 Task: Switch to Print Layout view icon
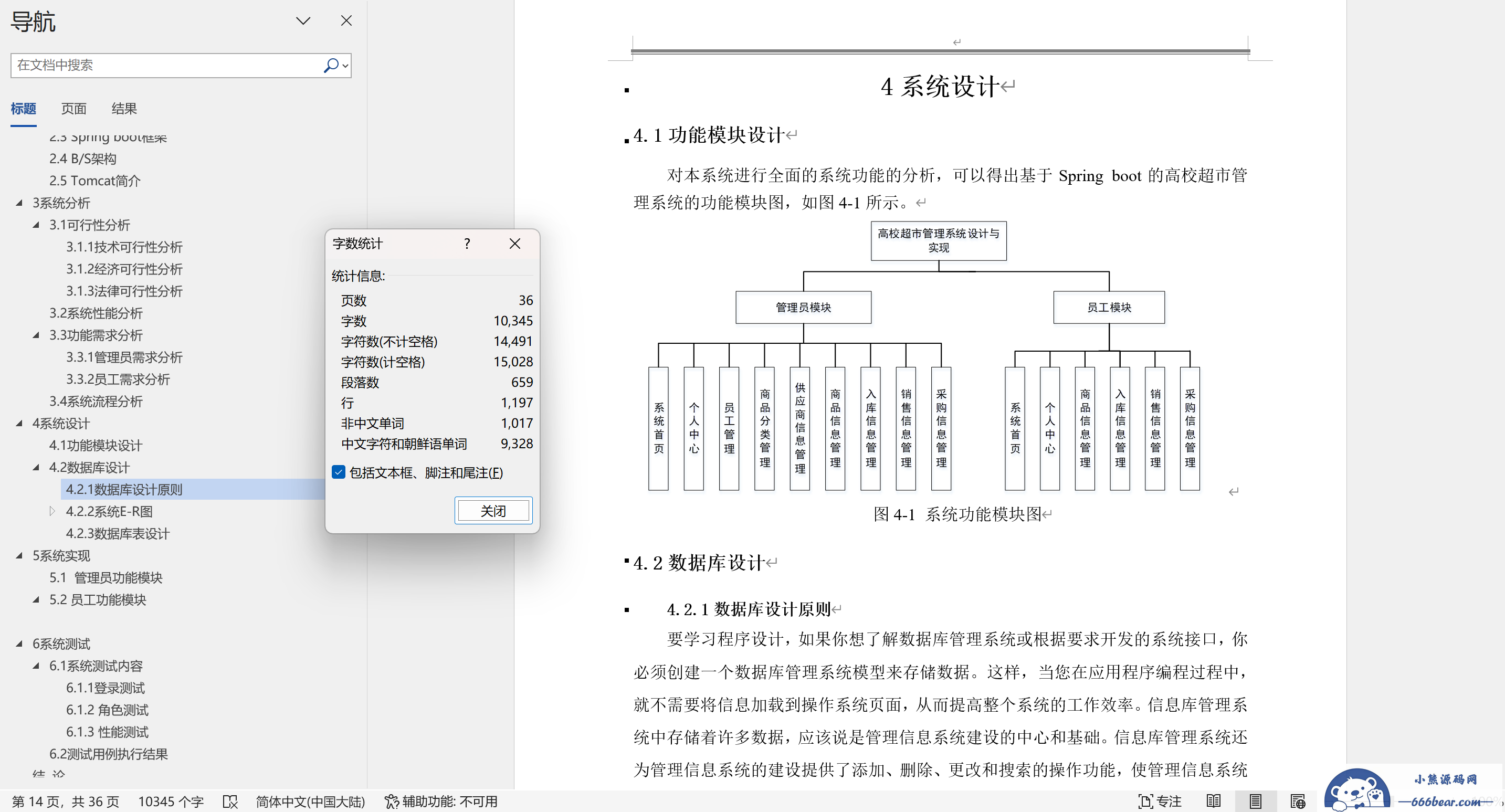(x=1256, y=802)
